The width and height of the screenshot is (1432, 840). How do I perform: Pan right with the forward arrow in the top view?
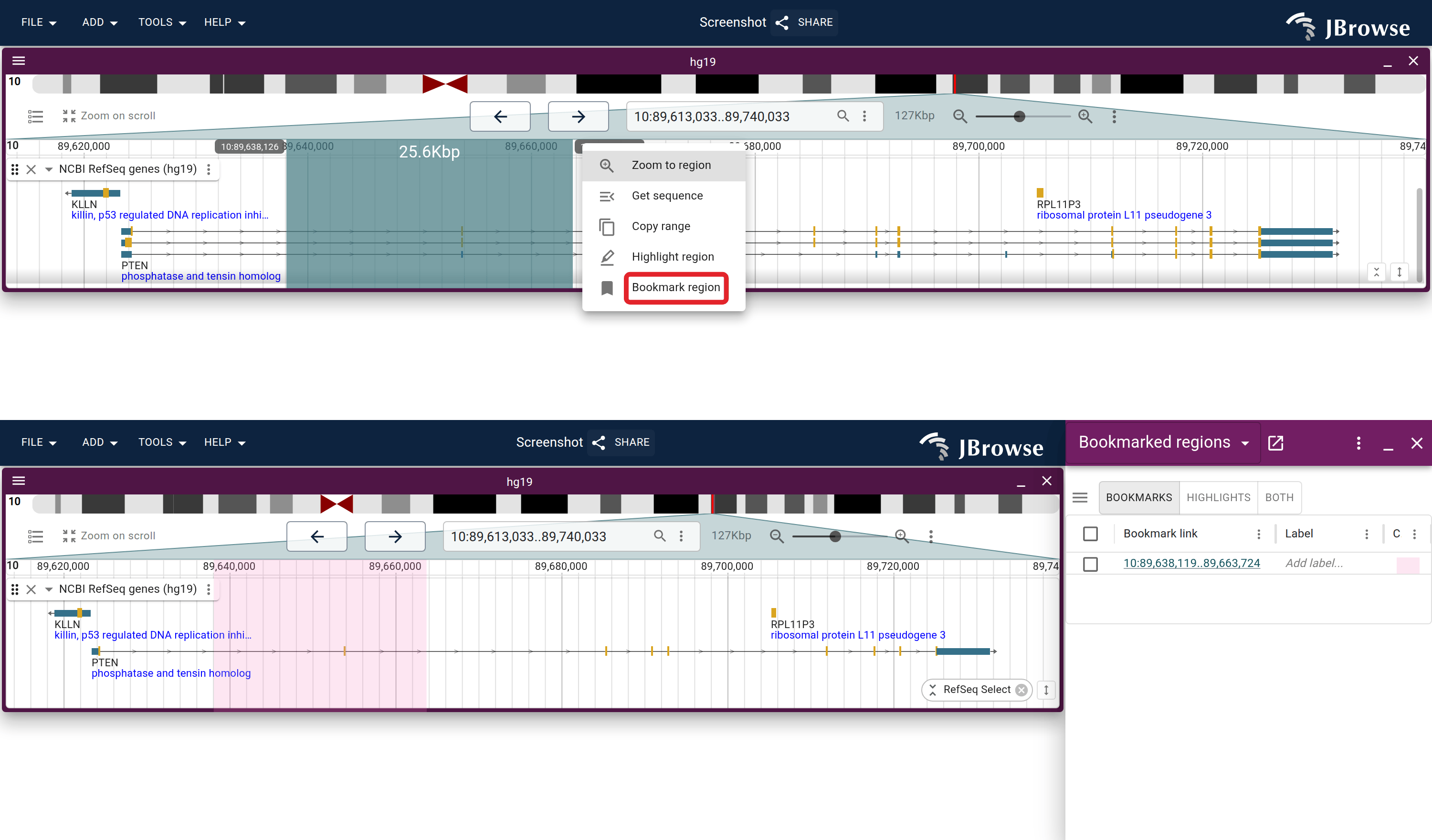pos(578,116)
